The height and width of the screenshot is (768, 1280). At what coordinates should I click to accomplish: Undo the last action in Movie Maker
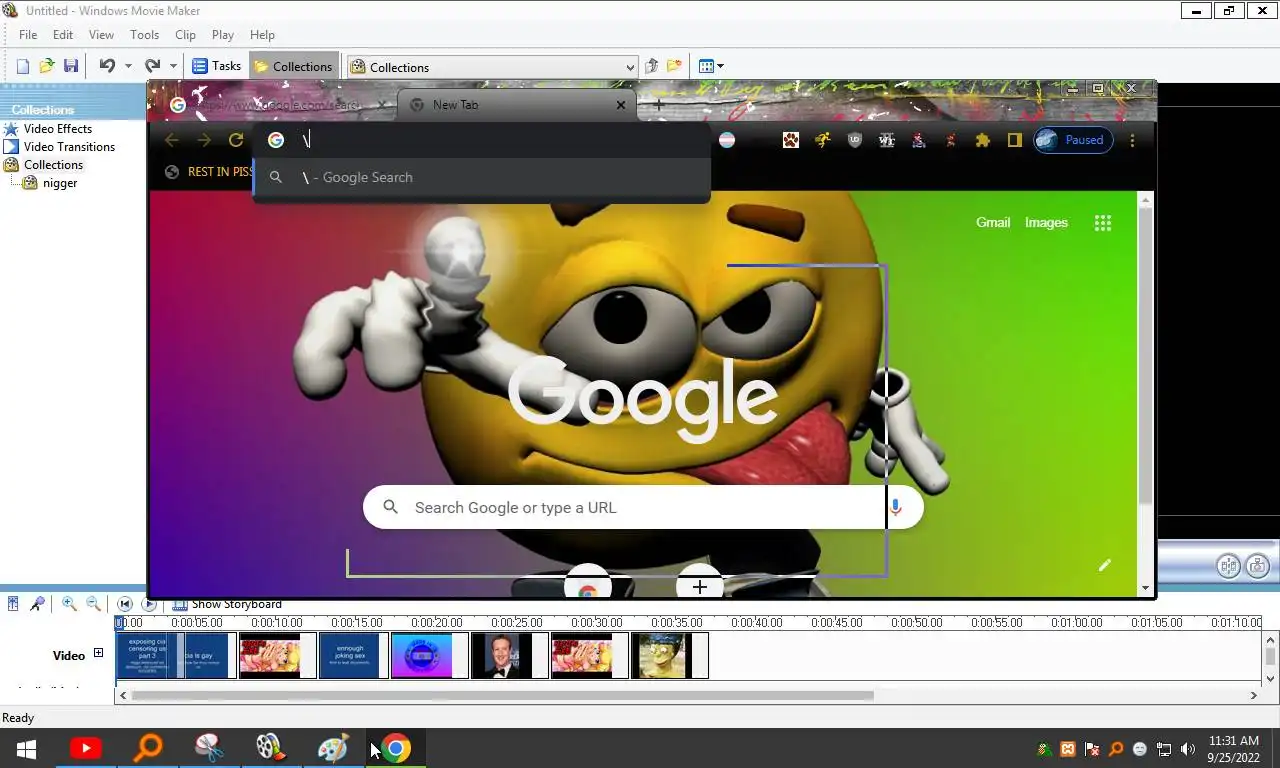tap(107, 66)
